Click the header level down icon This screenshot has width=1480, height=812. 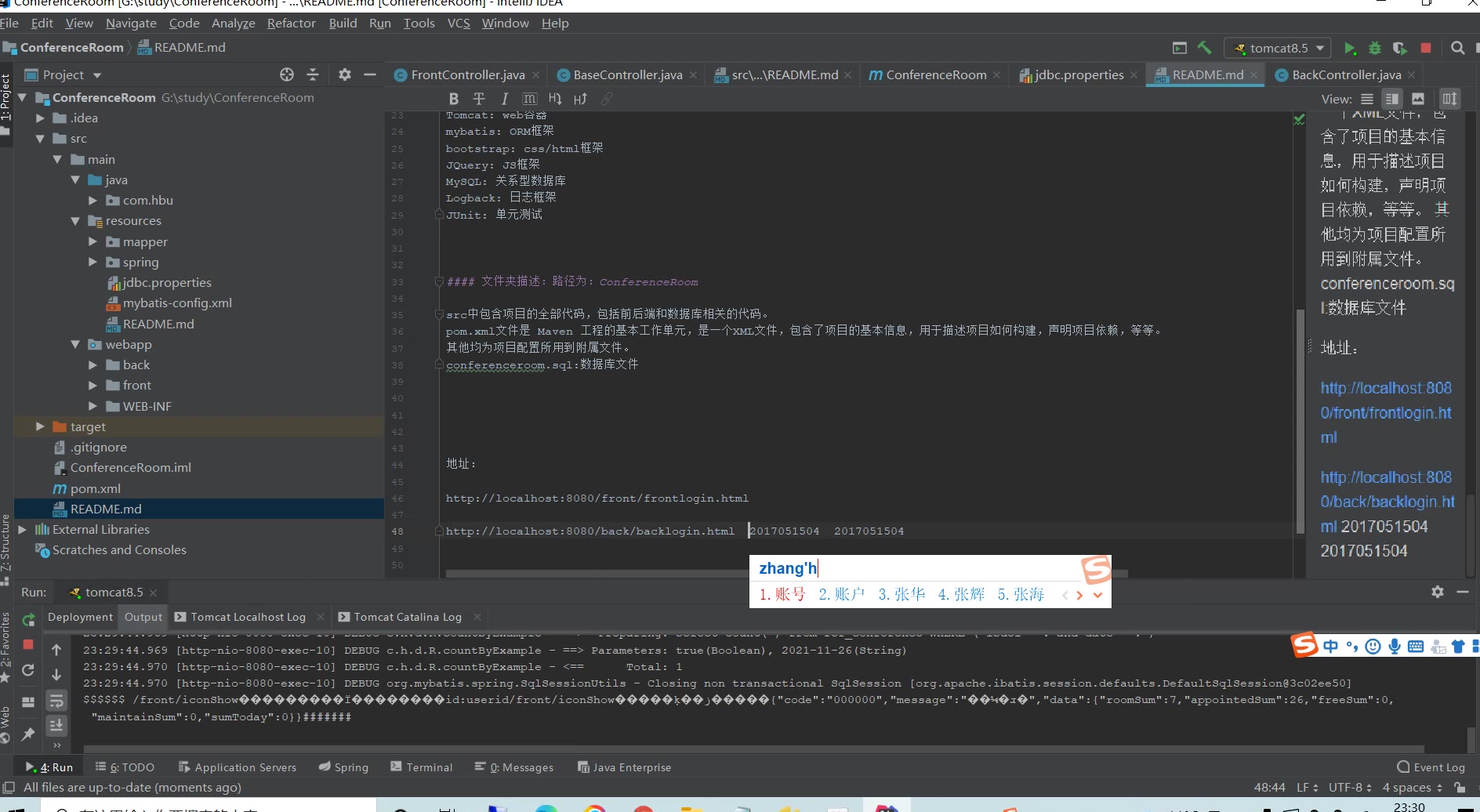tap(555, 99)
